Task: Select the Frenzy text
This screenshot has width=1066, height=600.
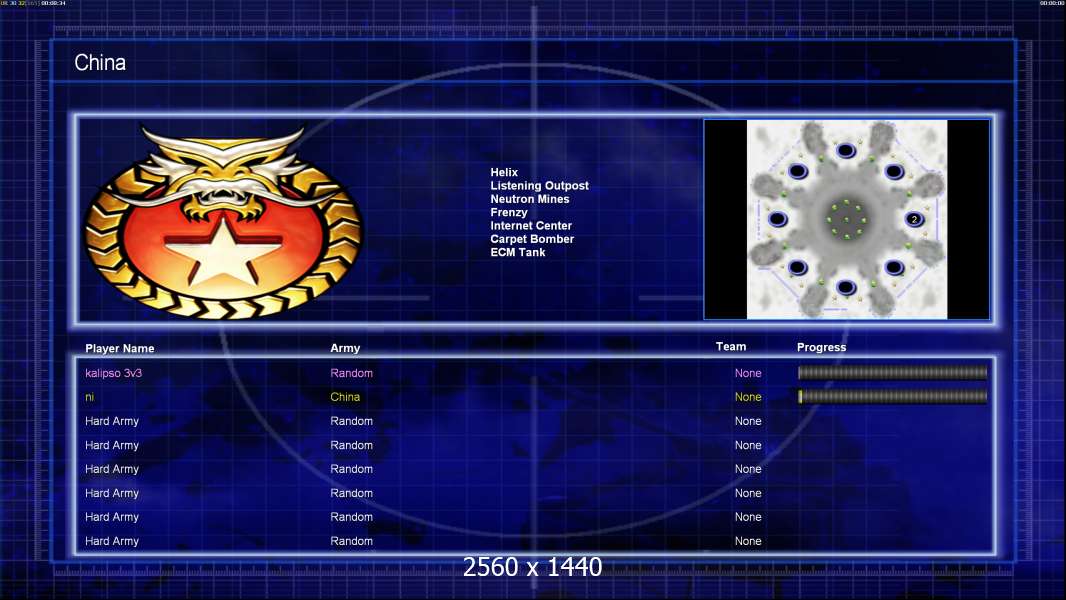Action: [509, 212]
